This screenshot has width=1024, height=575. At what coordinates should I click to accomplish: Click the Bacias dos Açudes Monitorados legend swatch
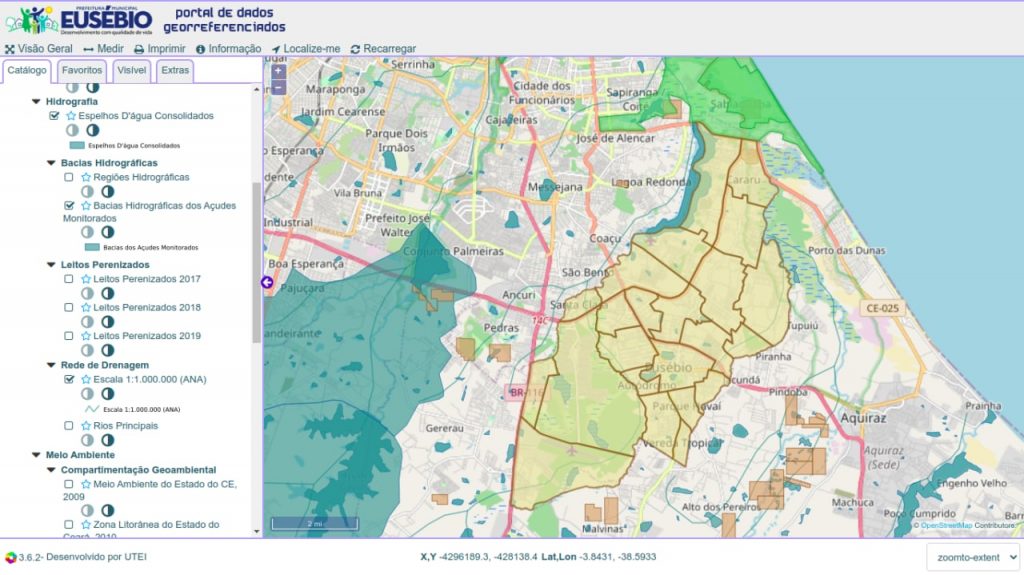click(92, 248)
